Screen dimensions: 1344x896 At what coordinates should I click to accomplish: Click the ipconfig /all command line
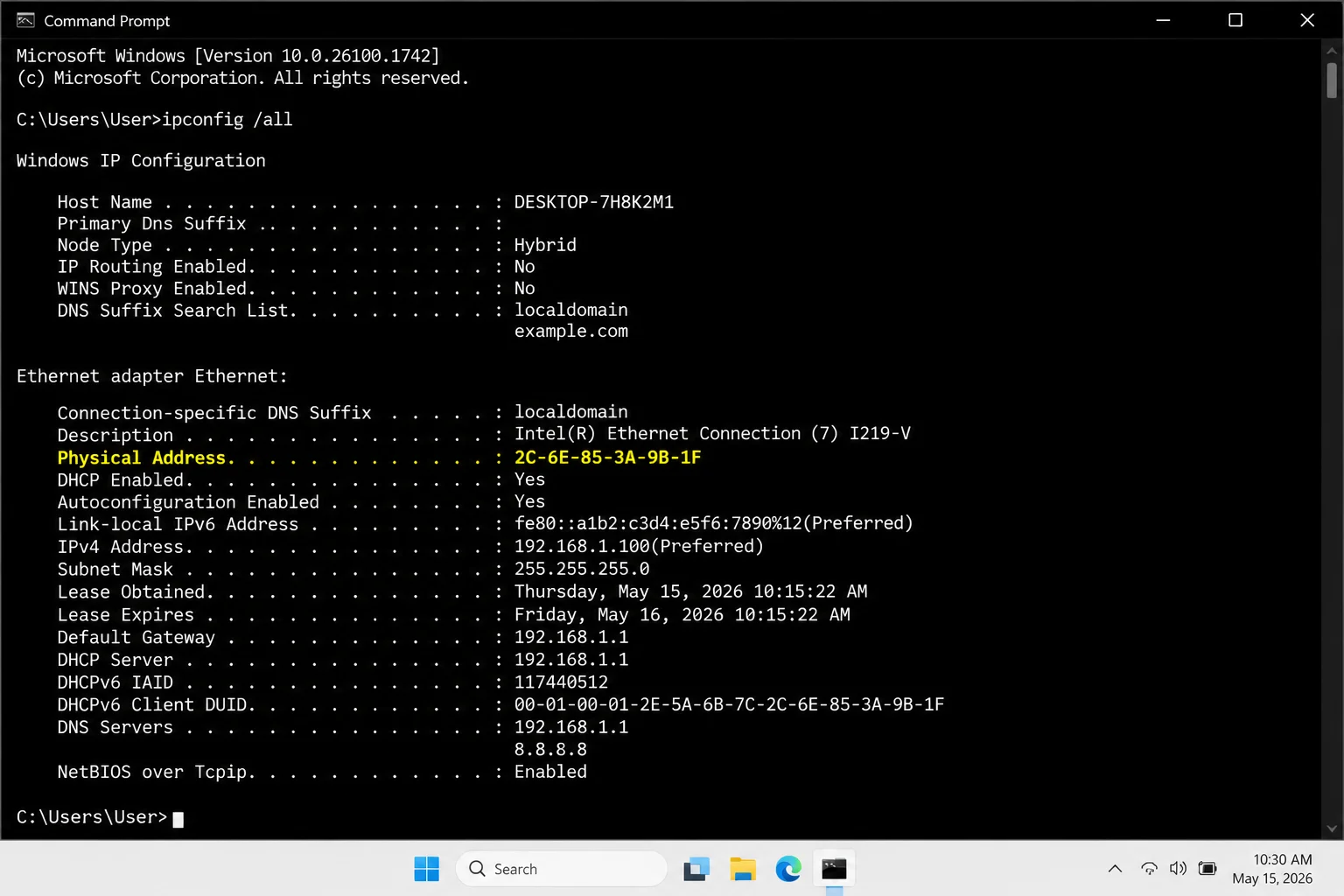pyautogui.click(x=155, y=120)
